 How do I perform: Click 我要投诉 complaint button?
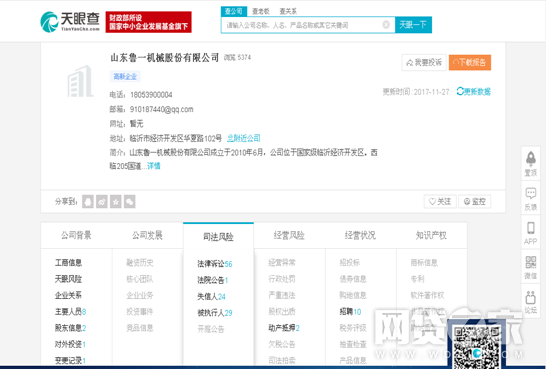pyautogui.click(x=424, y=63)
